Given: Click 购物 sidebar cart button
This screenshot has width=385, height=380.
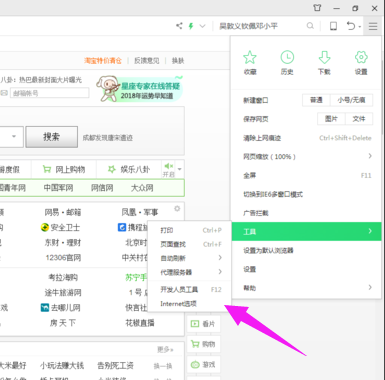Looking at the screenshot, I should (203, 344).
